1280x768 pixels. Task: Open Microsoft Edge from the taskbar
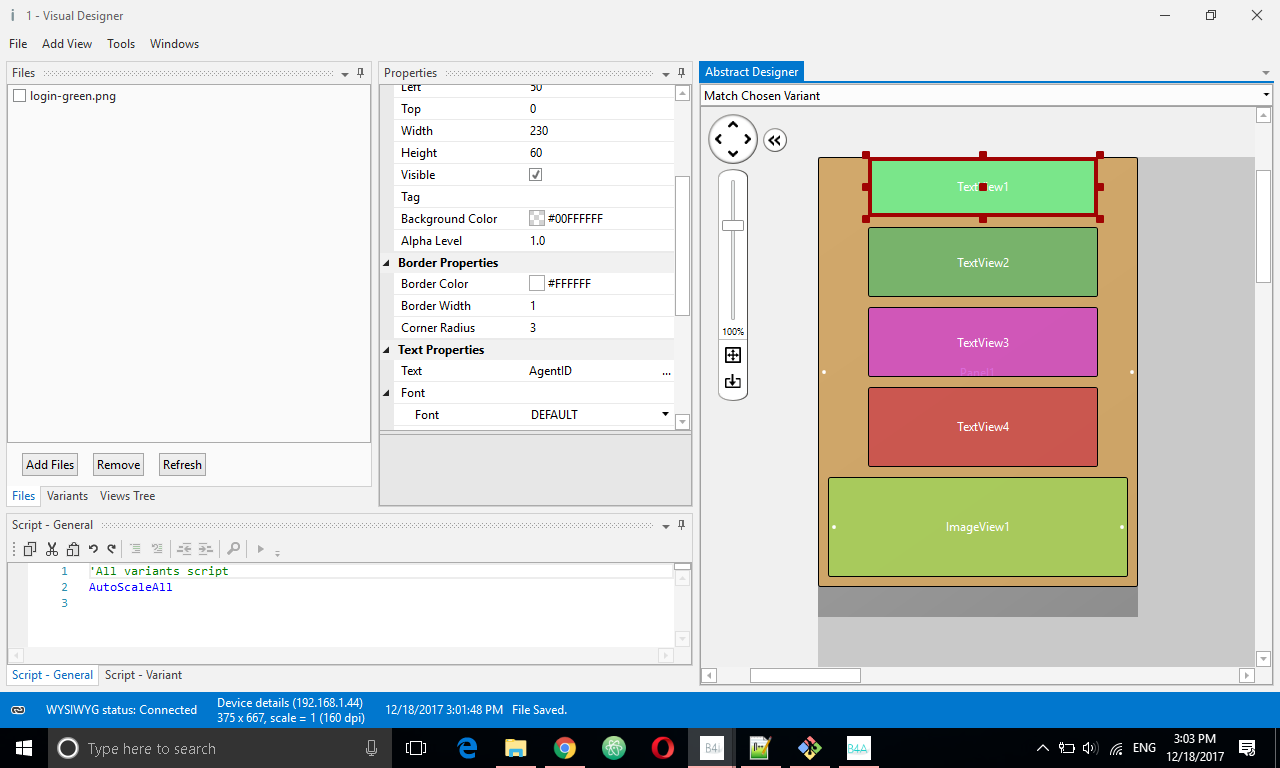(467, 748)
